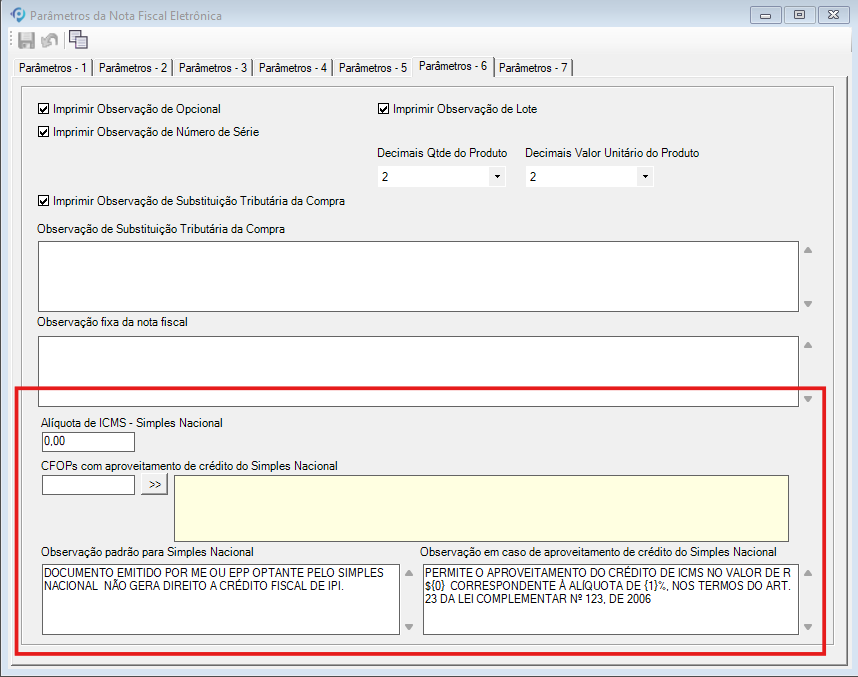Click down arrow of crédito observation scrollbar
Screen dimensions: 858x677
808,627
